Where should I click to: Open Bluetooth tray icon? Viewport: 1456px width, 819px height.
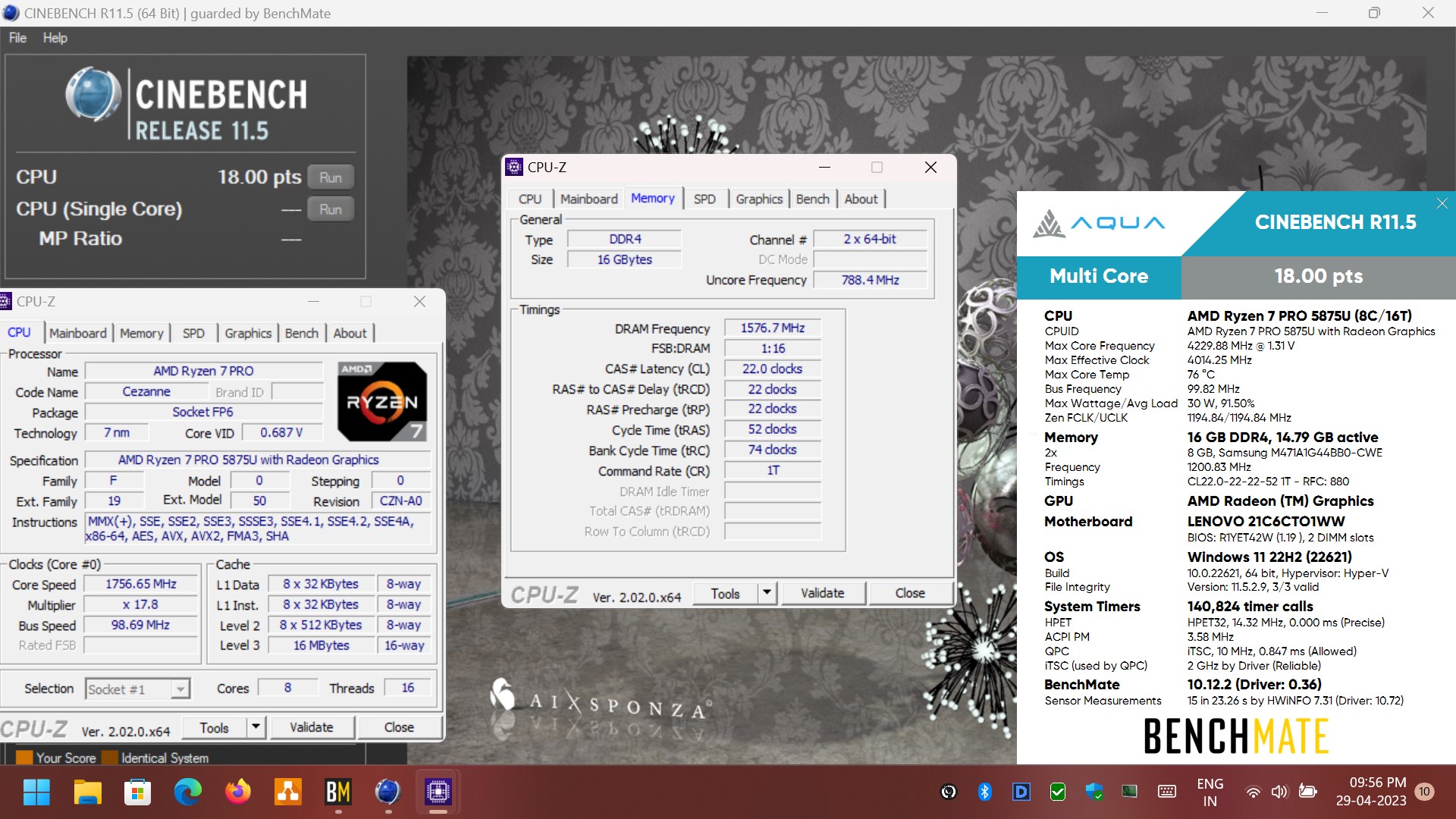pos(984,792)
